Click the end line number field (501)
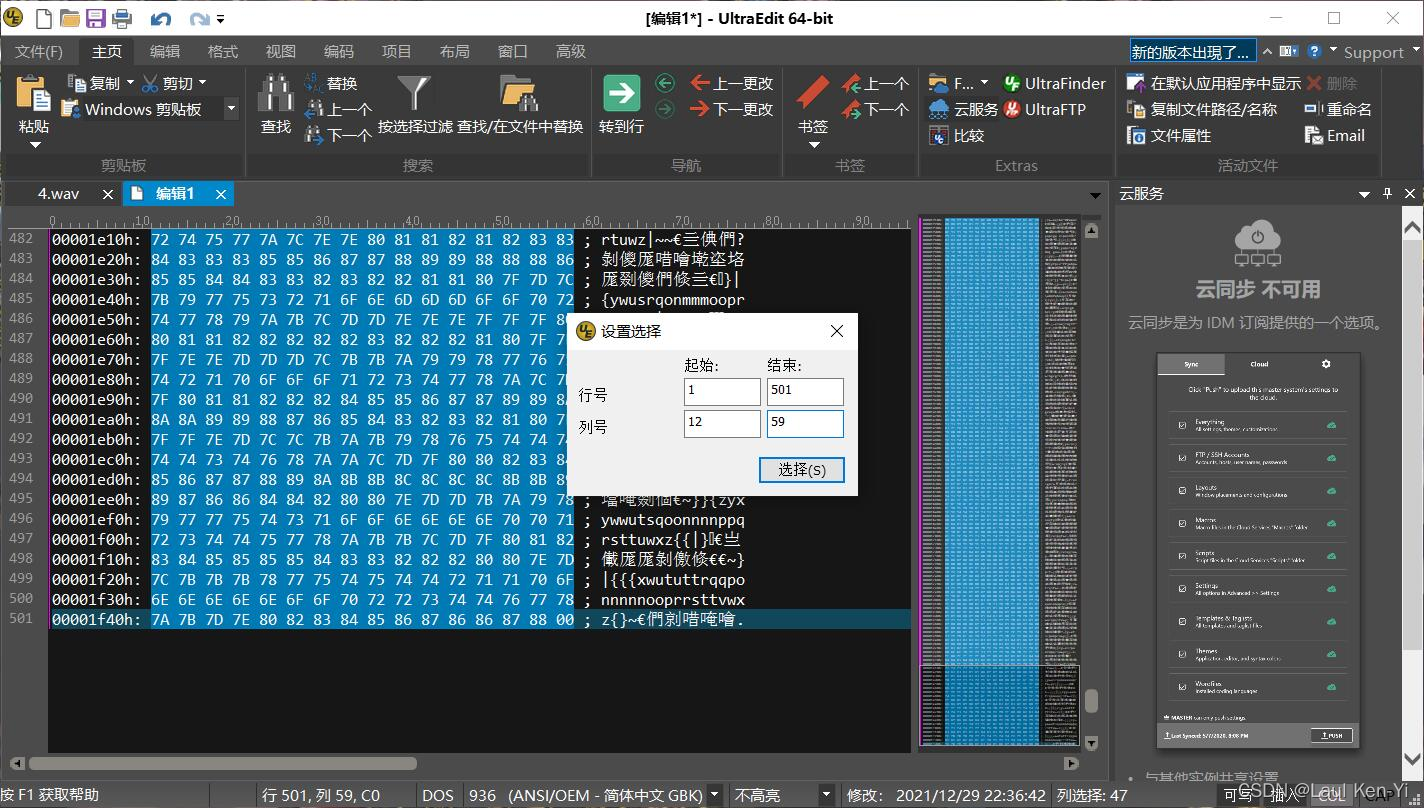Screen dimensions: 1424x808 [x=805, y=392]
